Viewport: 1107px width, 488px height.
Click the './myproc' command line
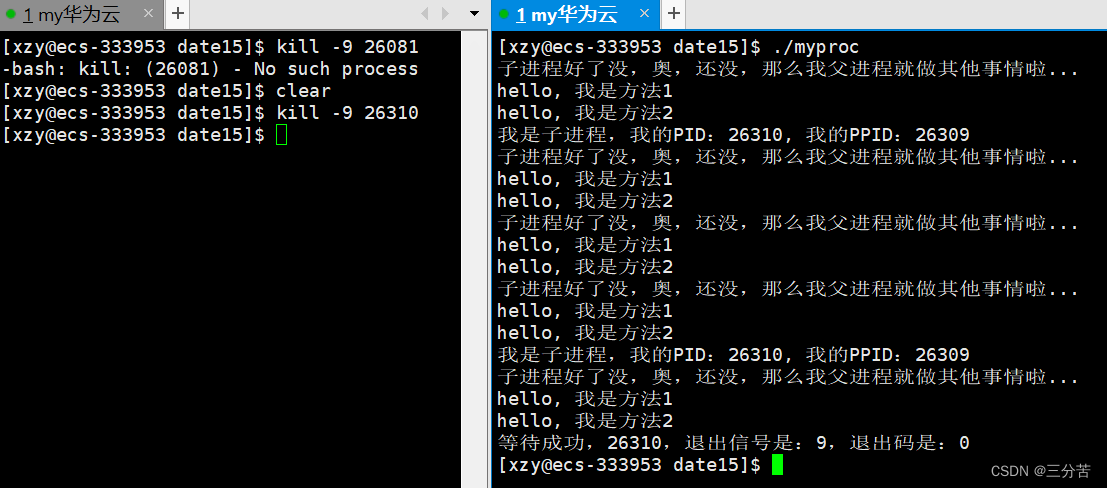tap(678, 47)
